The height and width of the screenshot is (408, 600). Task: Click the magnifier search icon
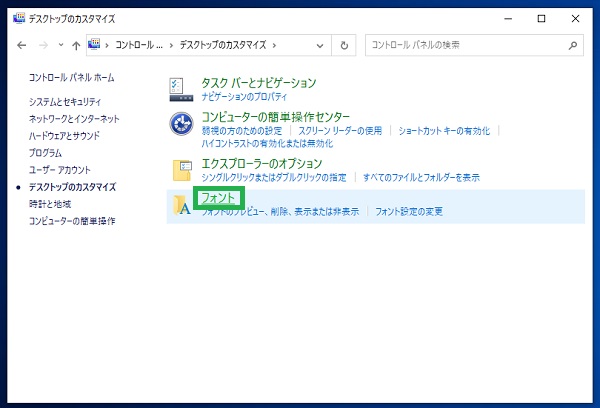[572, 46]
